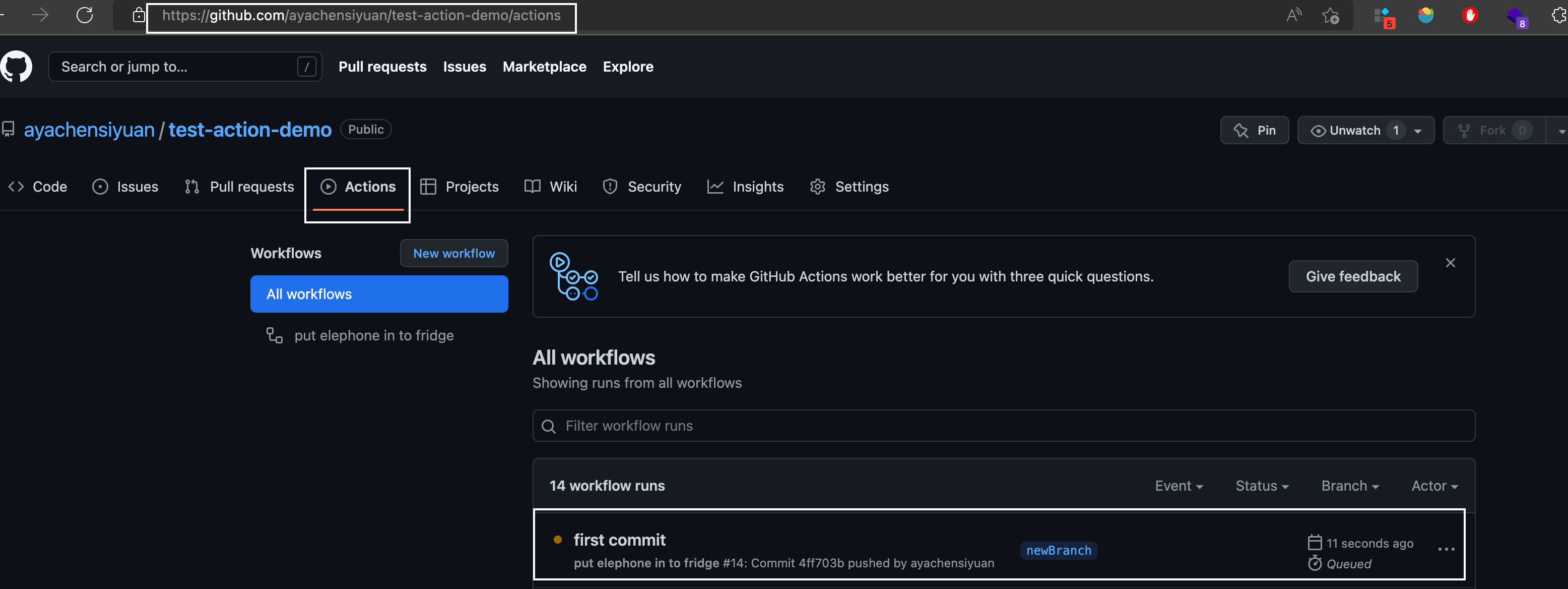
Task: Open the Projects tab
Action: coord(460,187)
